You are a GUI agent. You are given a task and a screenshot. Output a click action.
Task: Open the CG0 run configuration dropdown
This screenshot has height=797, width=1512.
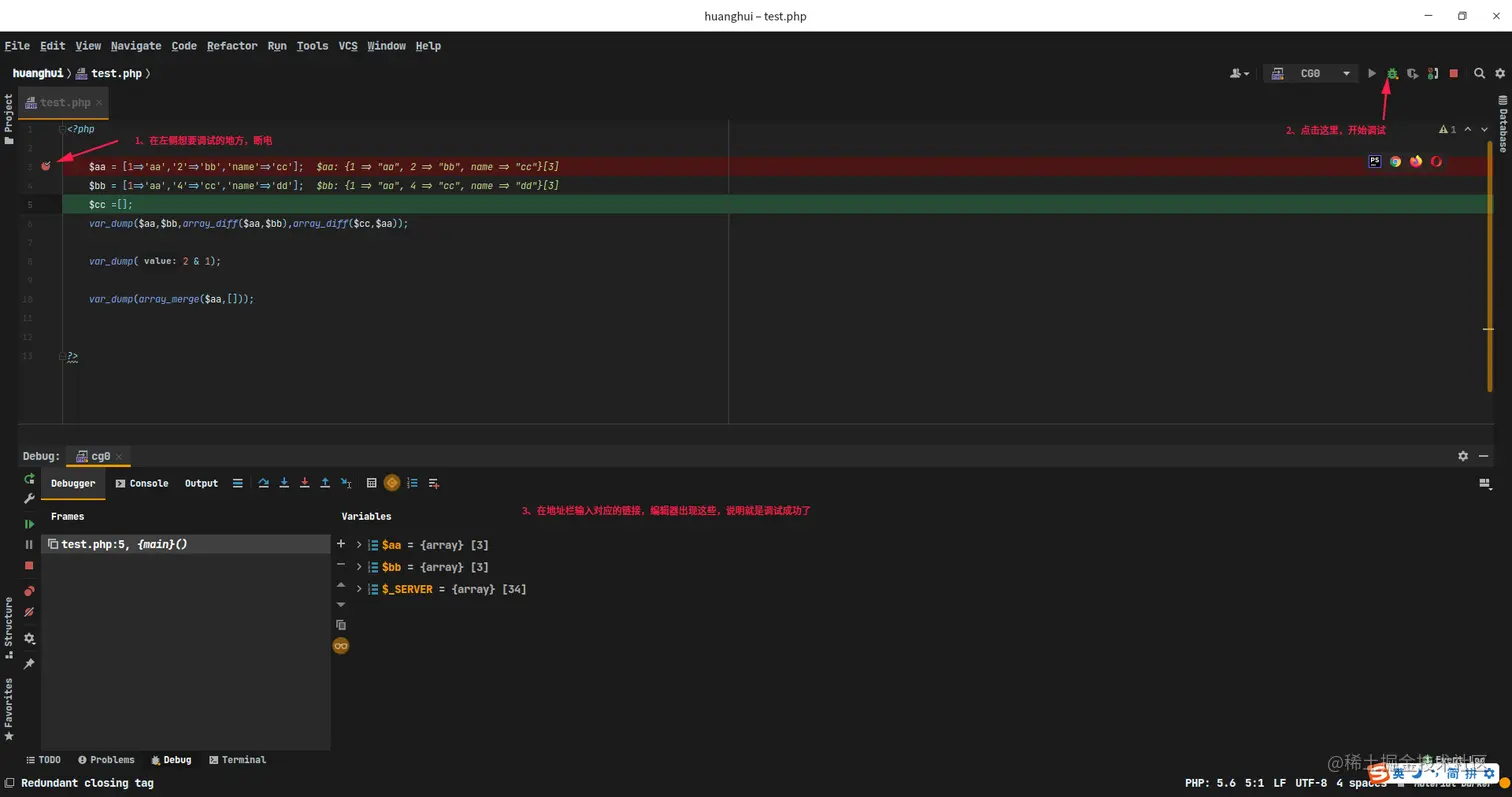1310,73
